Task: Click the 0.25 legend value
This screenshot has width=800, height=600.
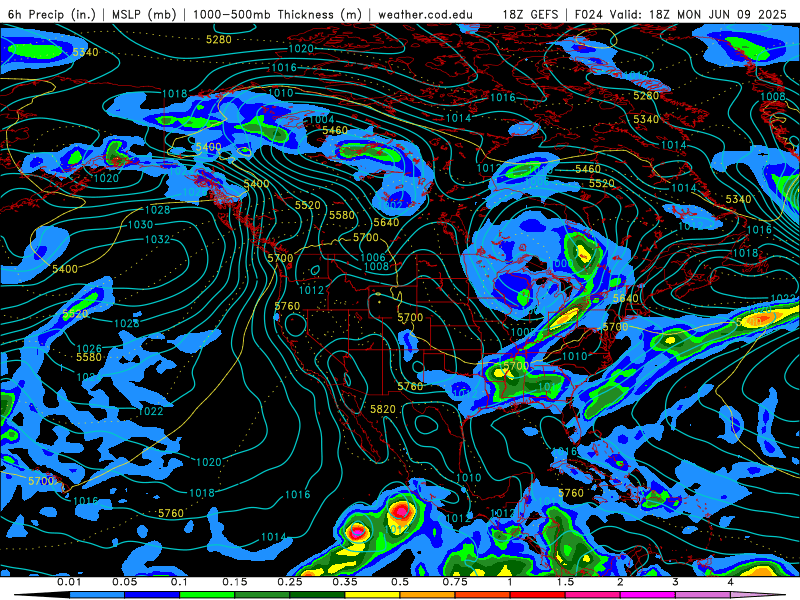Action: (x=290, y=582)
